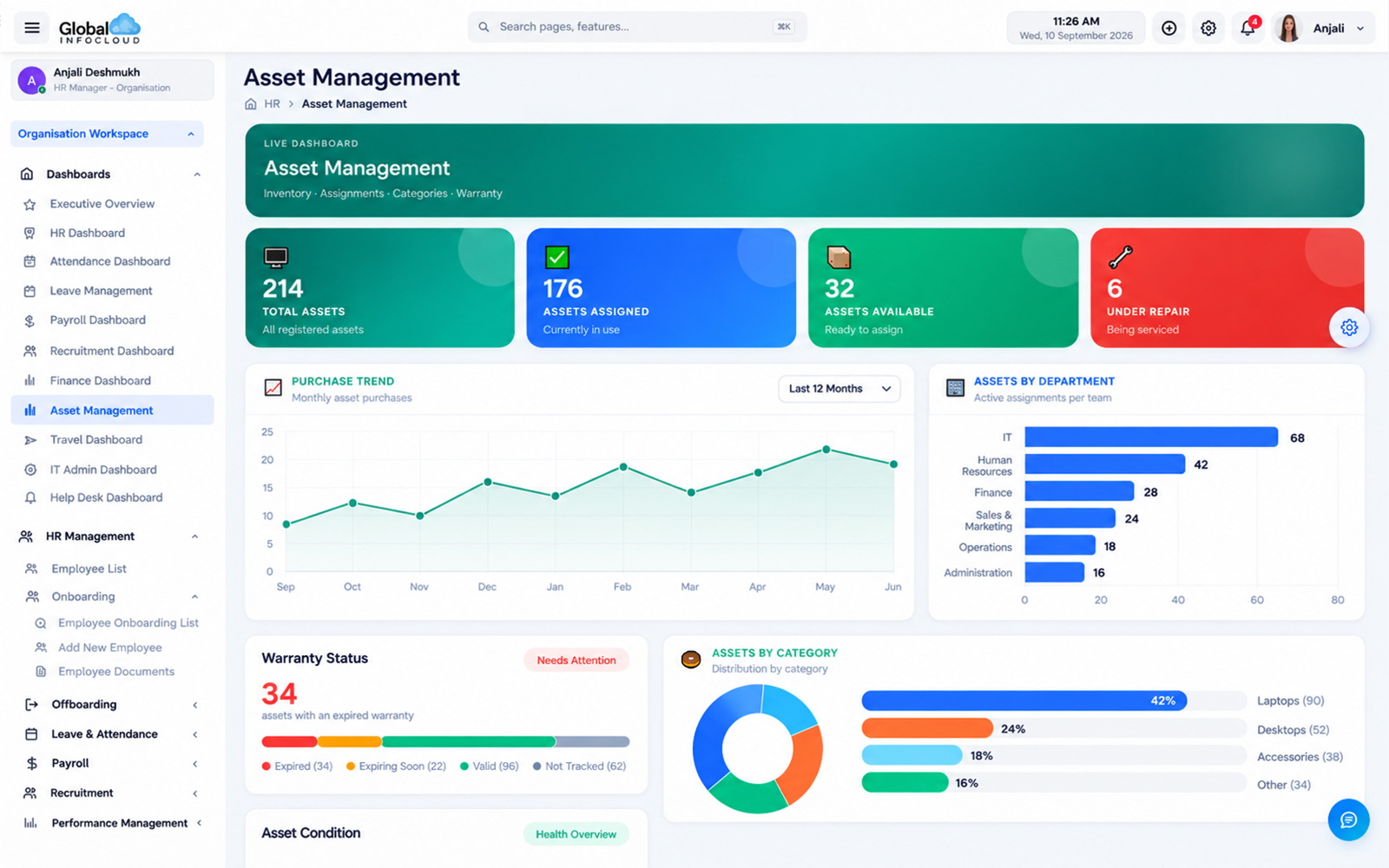This screenshot has width=1389, height=868.
Task: Click the box icon on Assets Available card
Action: (839, 257)
